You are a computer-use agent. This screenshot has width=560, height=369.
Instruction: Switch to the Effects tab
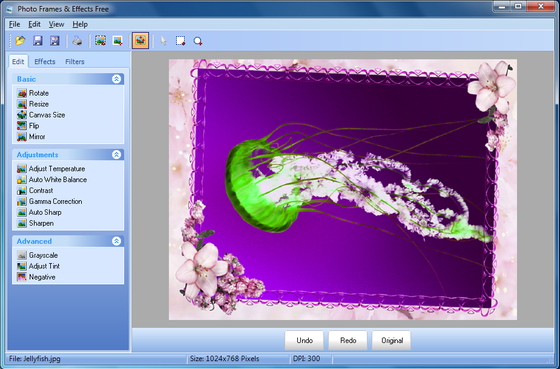tap(45, 61)
